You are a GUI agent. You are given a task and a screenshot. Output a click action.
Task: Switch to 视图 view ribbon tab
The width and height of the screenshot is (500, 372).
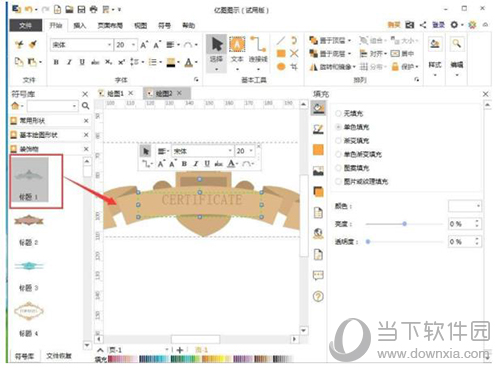140,25
